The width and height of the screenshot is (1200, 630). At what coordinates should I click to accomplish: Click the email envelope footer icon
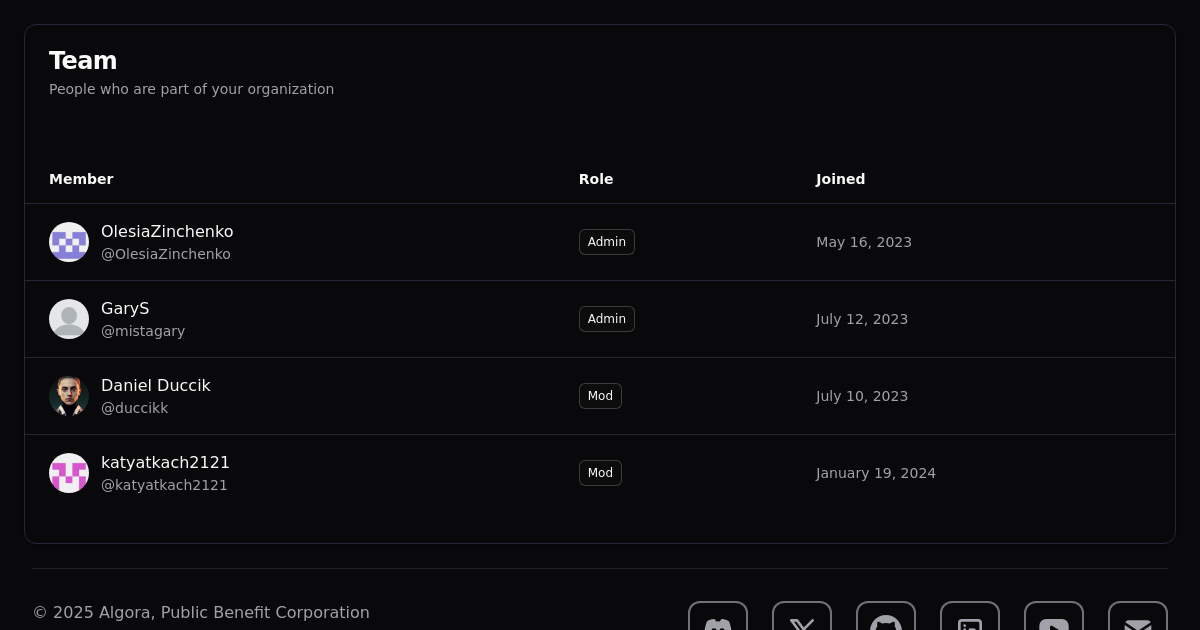pyautogui.click(x=1138, y=620)
